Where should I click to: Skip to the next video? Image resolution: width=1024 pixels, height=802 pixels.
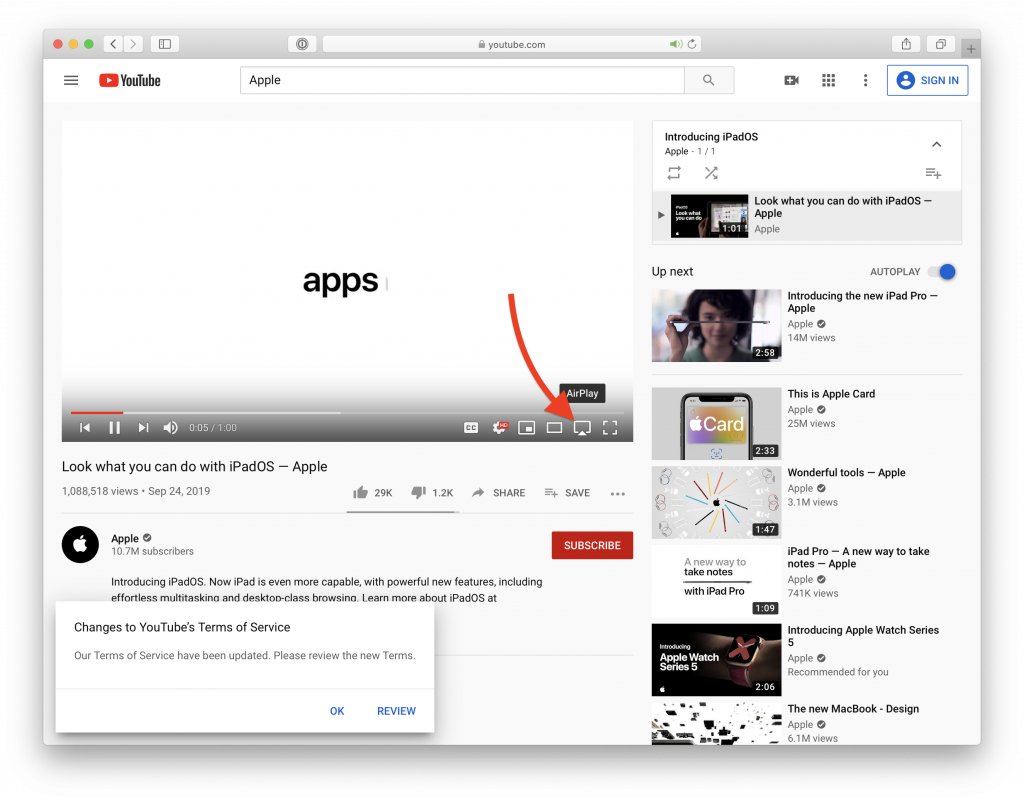click(144, 428)
